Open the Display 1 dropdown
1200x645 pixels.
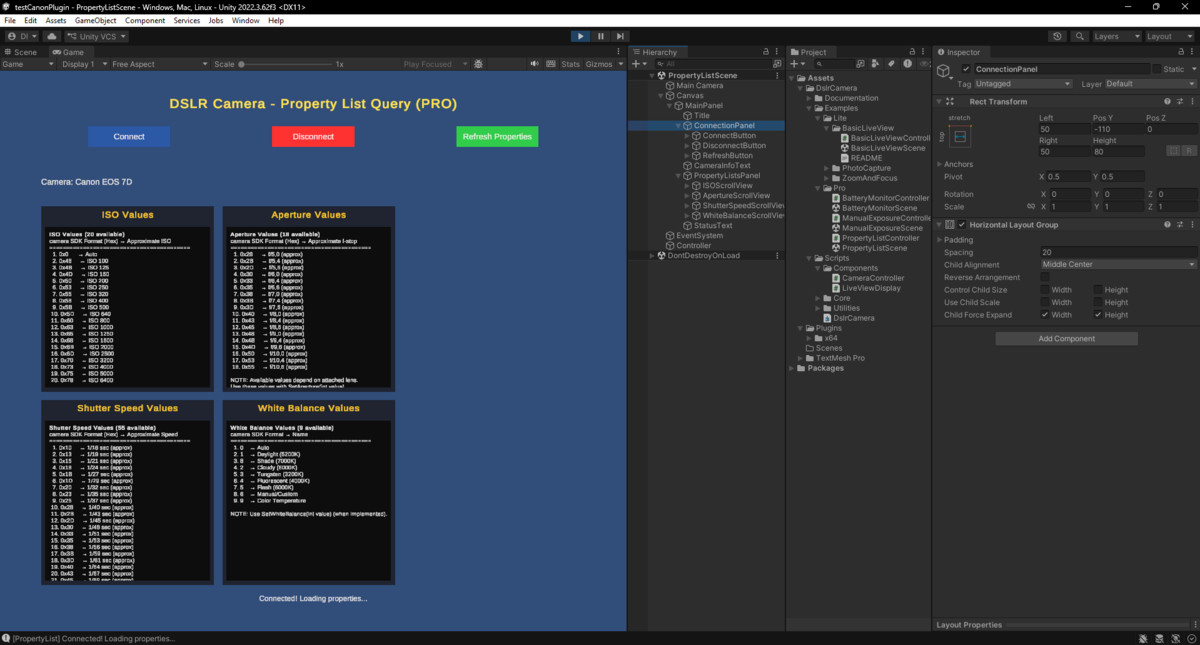pos(82,64)
